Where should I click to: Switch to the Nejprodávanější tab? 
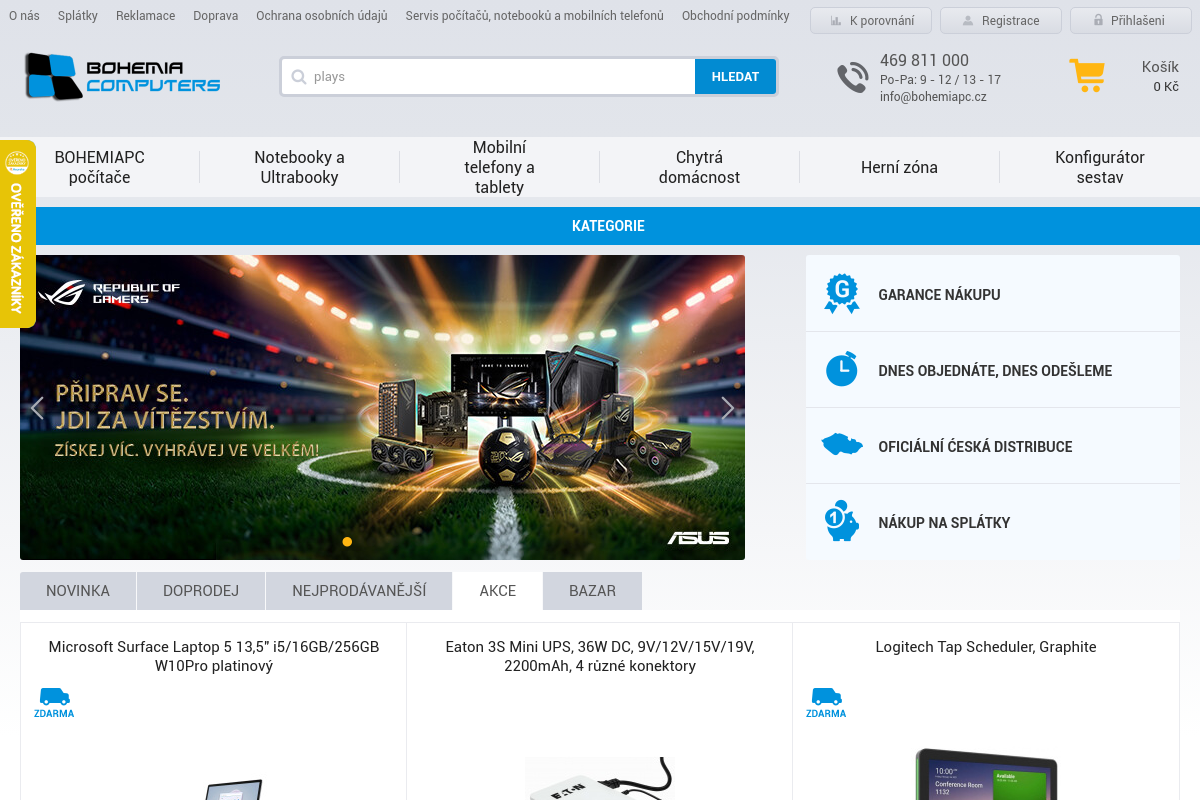coord(359,591)
